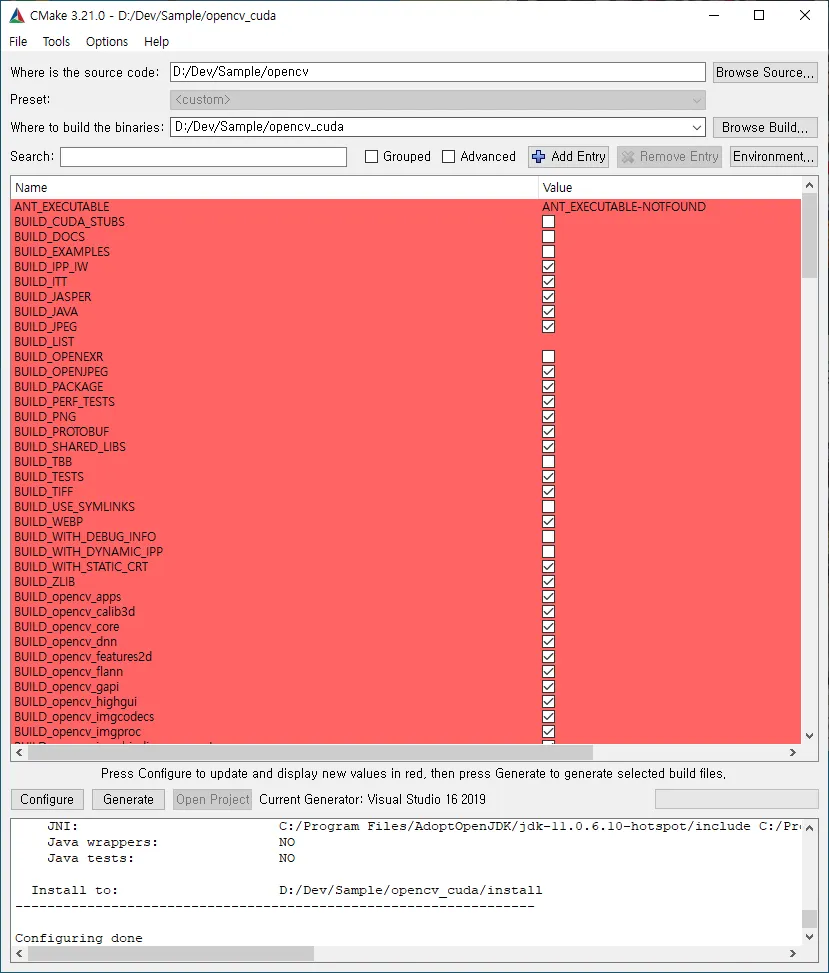This screenshot has height=973, width=829.
Task: Check the BUILD_EXAMPLES option
Action: (x=549, y=251)
